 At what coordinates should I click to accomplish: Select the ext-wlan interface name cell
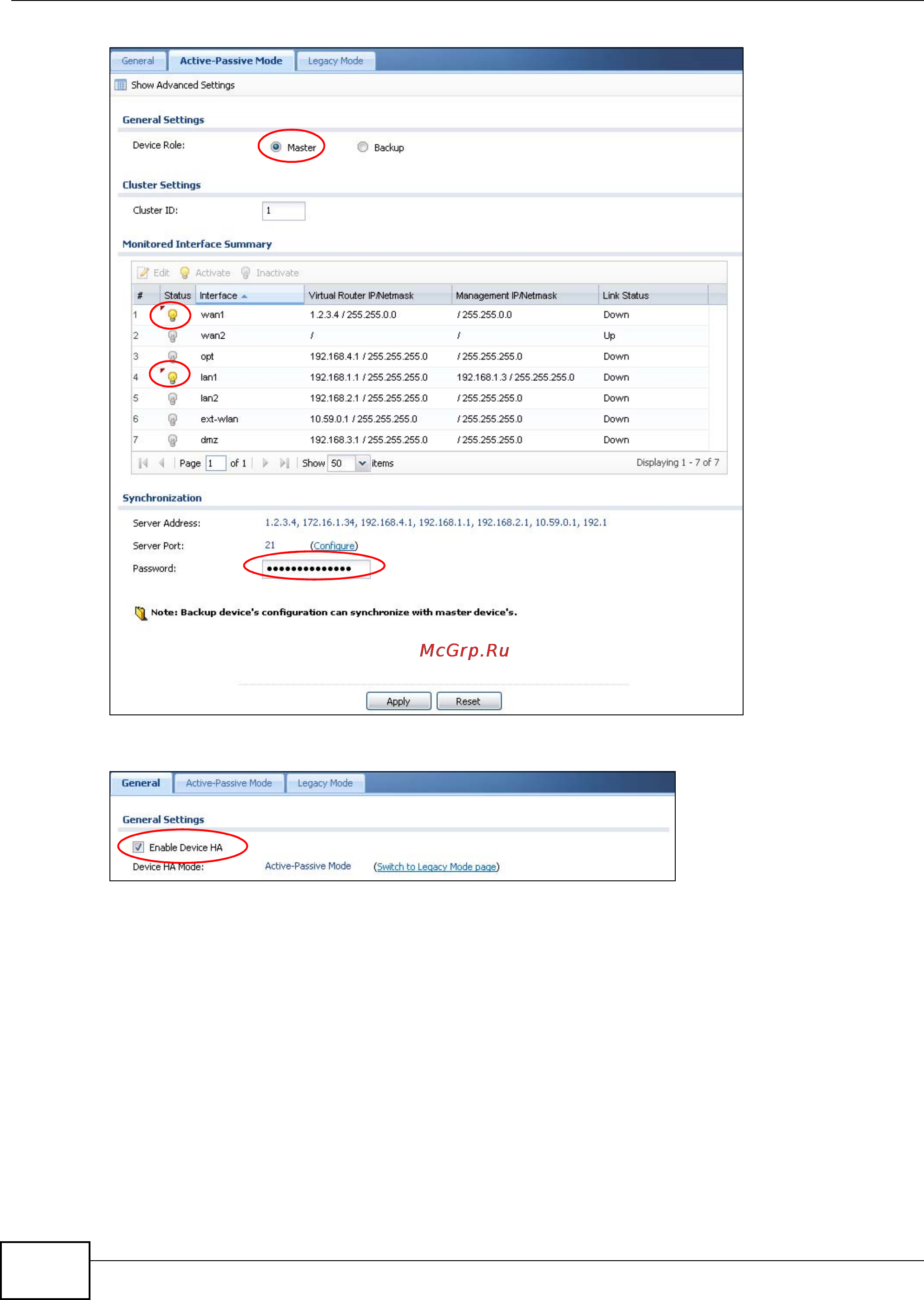pos(219,420)
